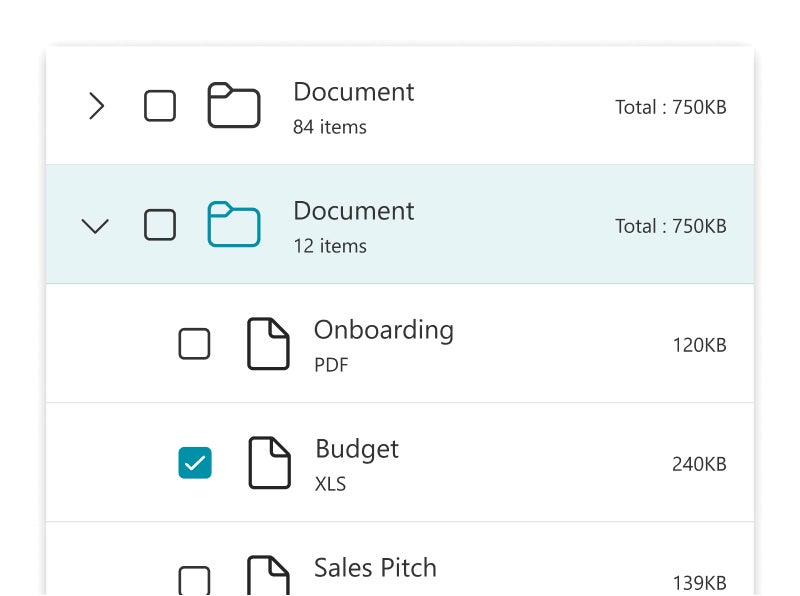The image size is (800, 596).
Task: Click the Total 750KB label of highlighted folder
Action: click(670, 226)
